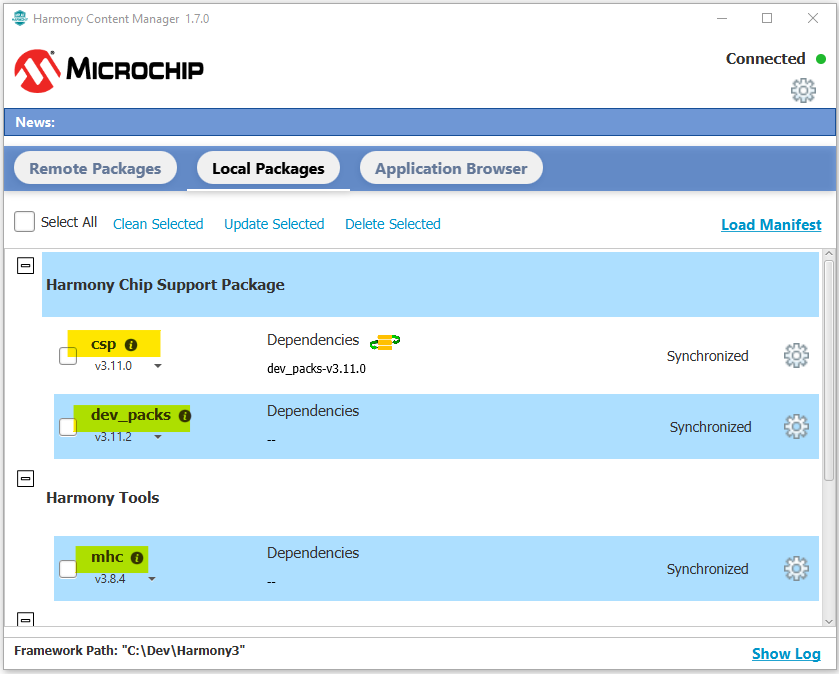The height and width of the screenshot is (674, 839).
Task: Click the csp package info icon
Action: [131, 345]
